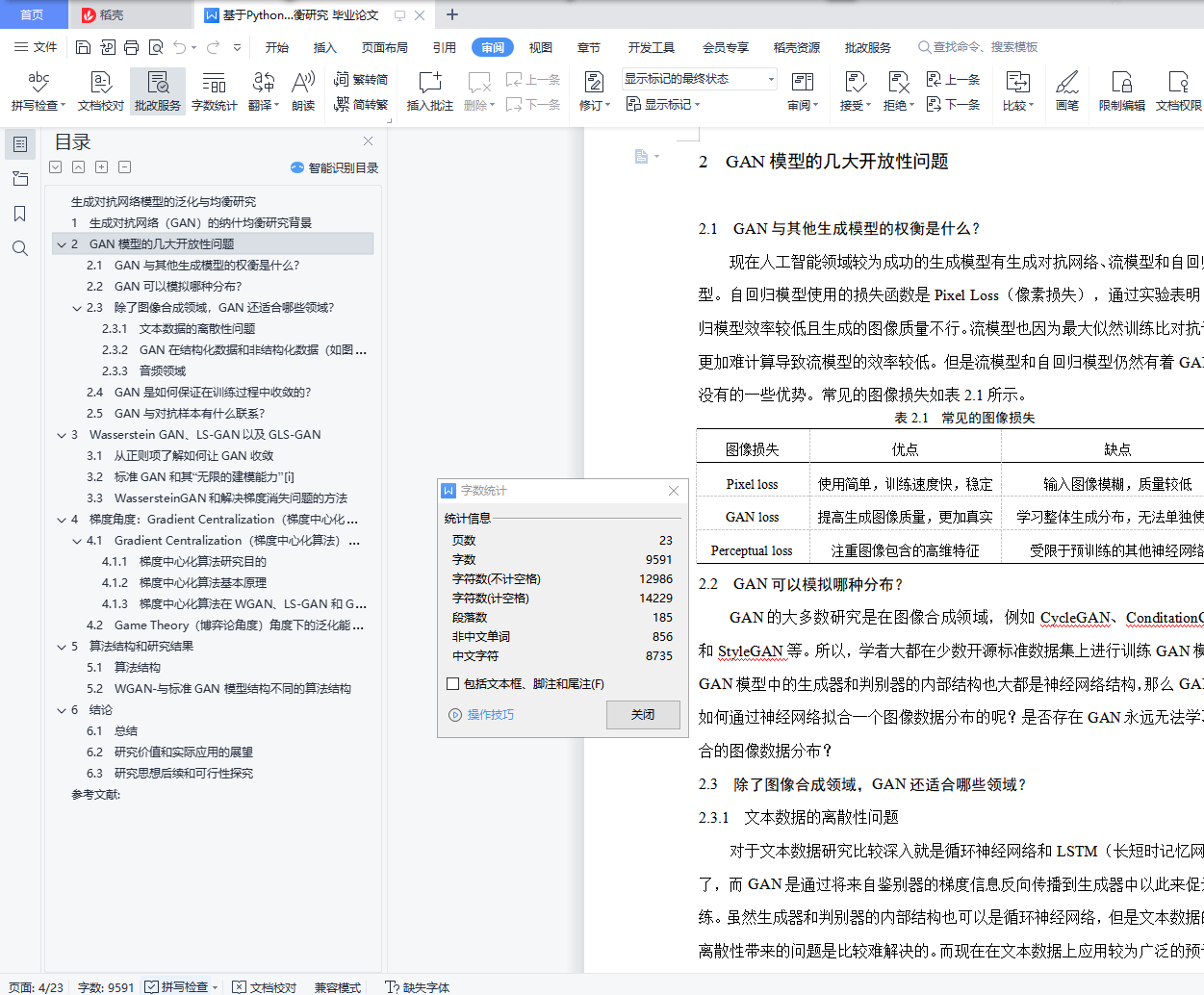Start the 朗读 read-aloud tool
This screenshot has height=995, width=1204.
click(304, 91)
